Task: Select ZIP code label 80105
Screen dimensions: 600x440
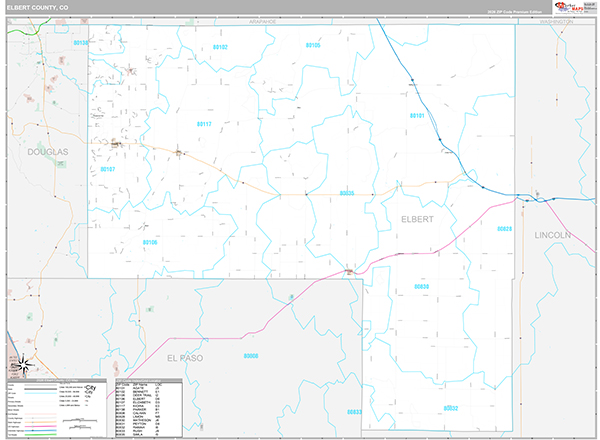Action: [x=313, y=45]
